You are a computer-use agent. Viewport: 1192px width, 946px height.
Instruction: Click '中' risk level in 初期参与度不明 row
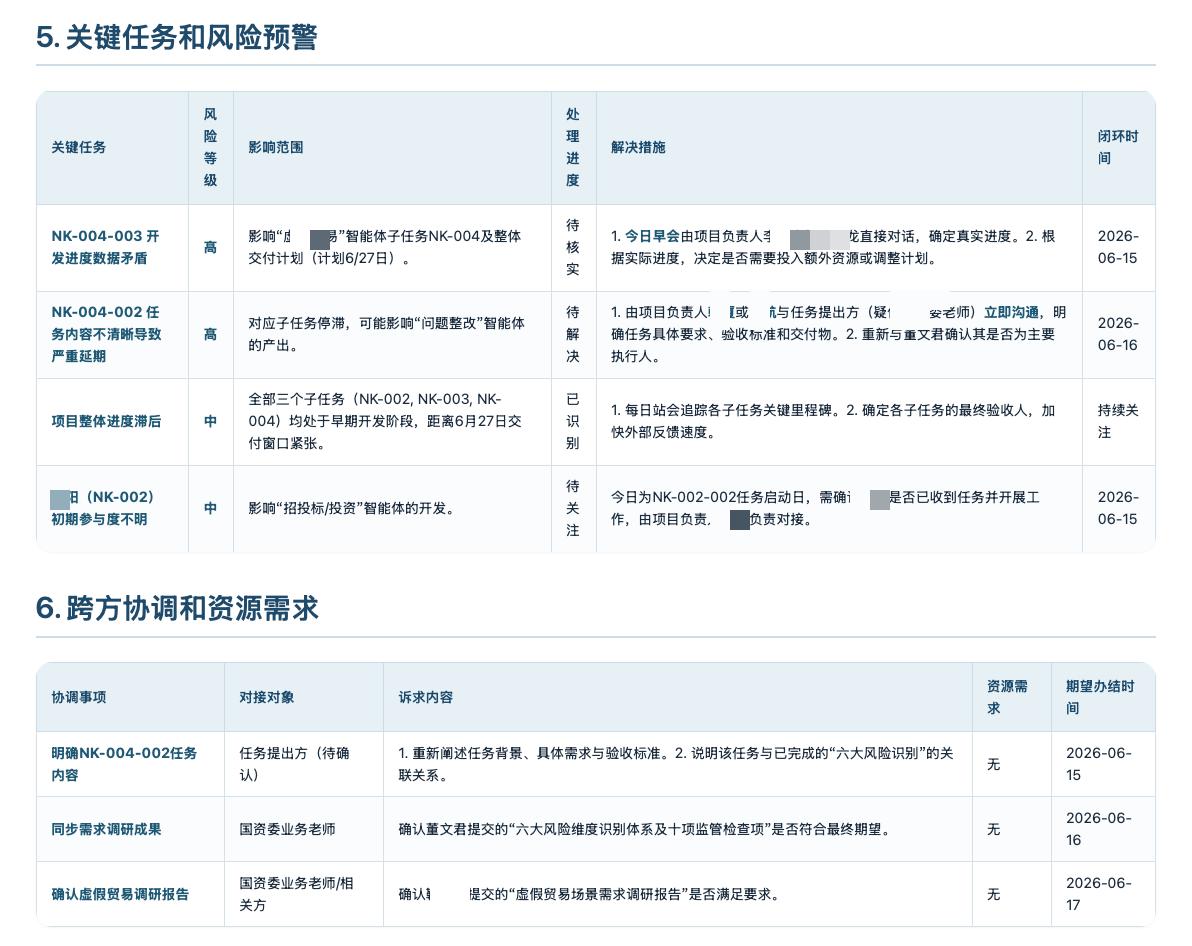(x=211, y=508)
